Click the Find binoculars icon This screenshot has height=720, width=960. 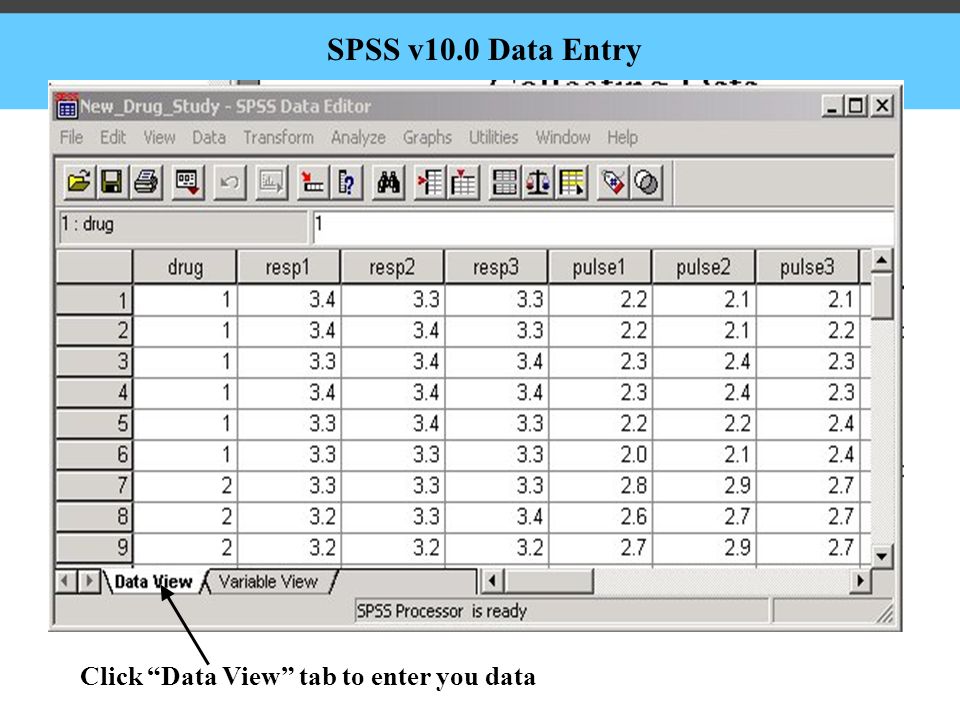tap(388, 182)
